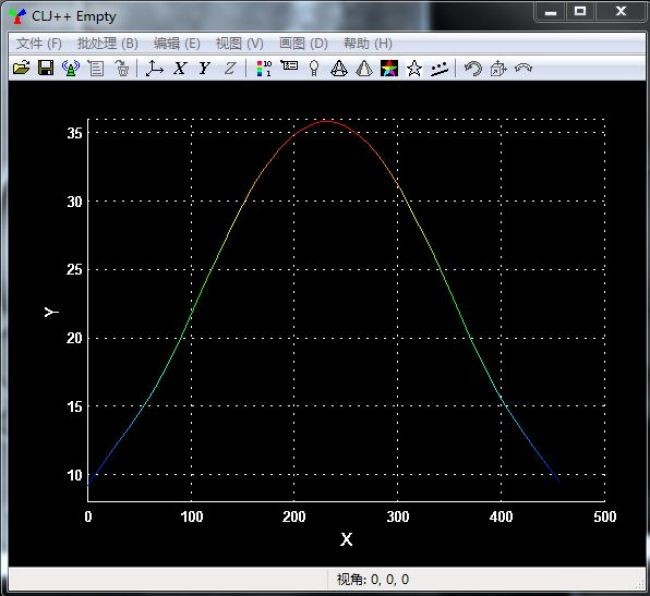Maximize the CLJ++ Empty window

coord(580,11)
